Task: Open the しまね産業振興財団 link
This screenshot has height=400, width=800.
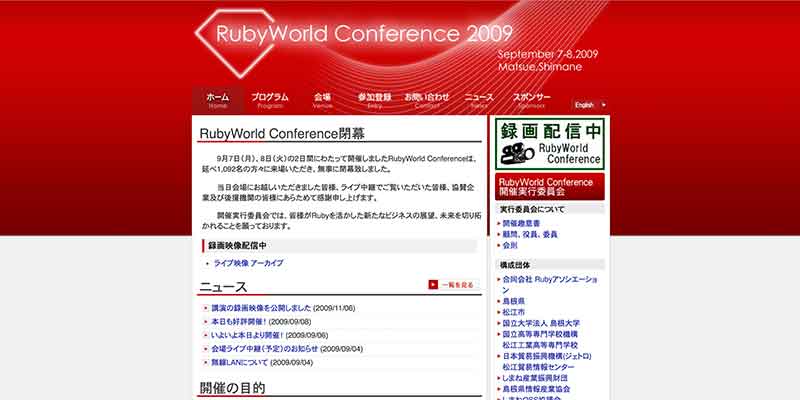Action: [x=535, y=378]
